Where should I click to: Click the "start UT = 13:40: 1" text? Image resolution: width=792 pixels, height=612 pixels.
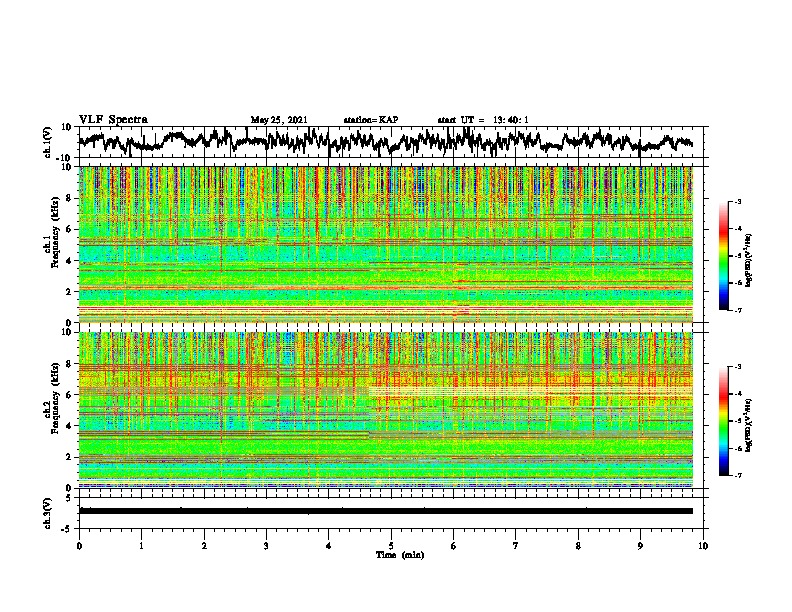coord(483,120)
